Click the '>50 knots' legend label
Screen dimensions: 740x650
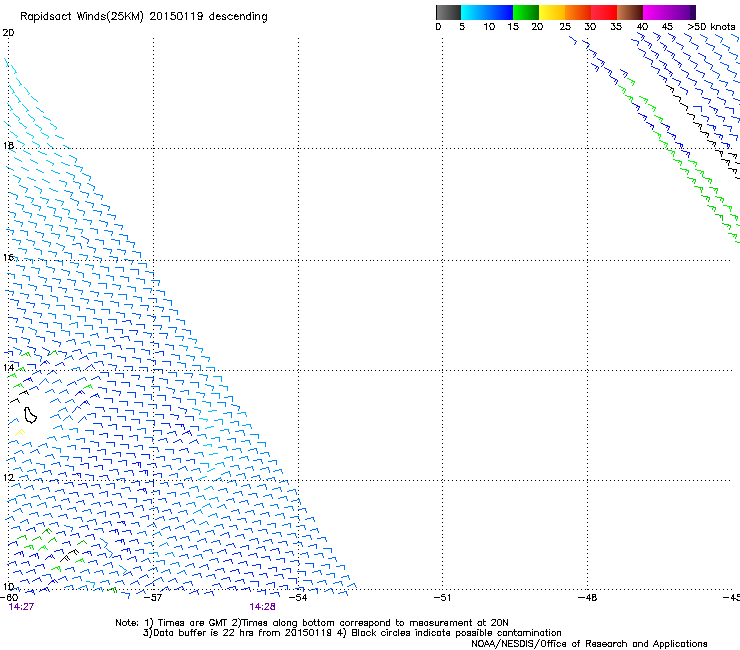point(711,27)
